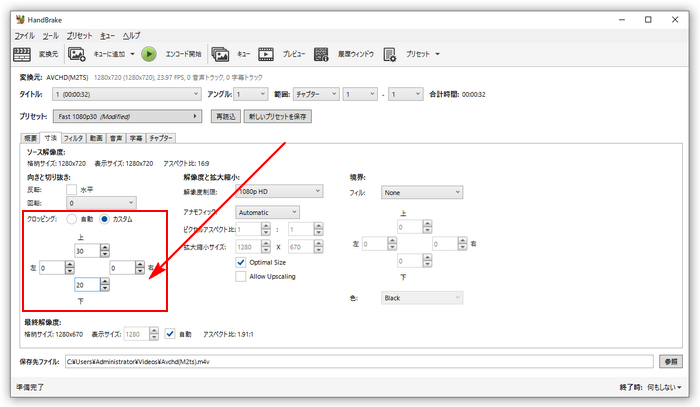
Task: Expand the キューに追加 dropdown arrow
Action: coord(132,54)
